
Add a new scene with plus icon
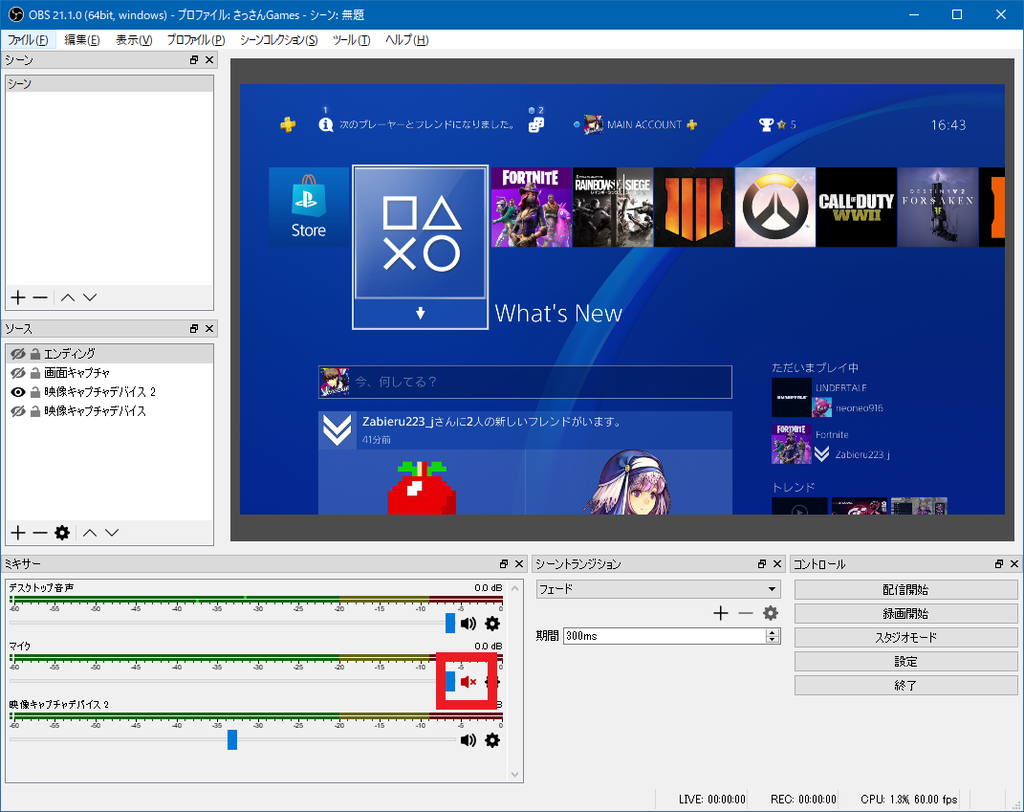[x=18, y=298]
